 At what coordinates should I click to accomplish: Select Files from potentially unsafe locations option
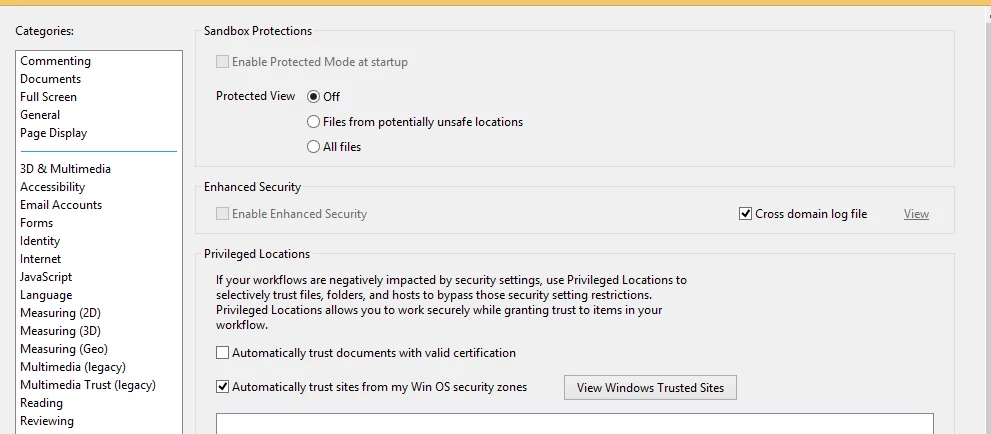pyautogui.click(x=313, y=122)
